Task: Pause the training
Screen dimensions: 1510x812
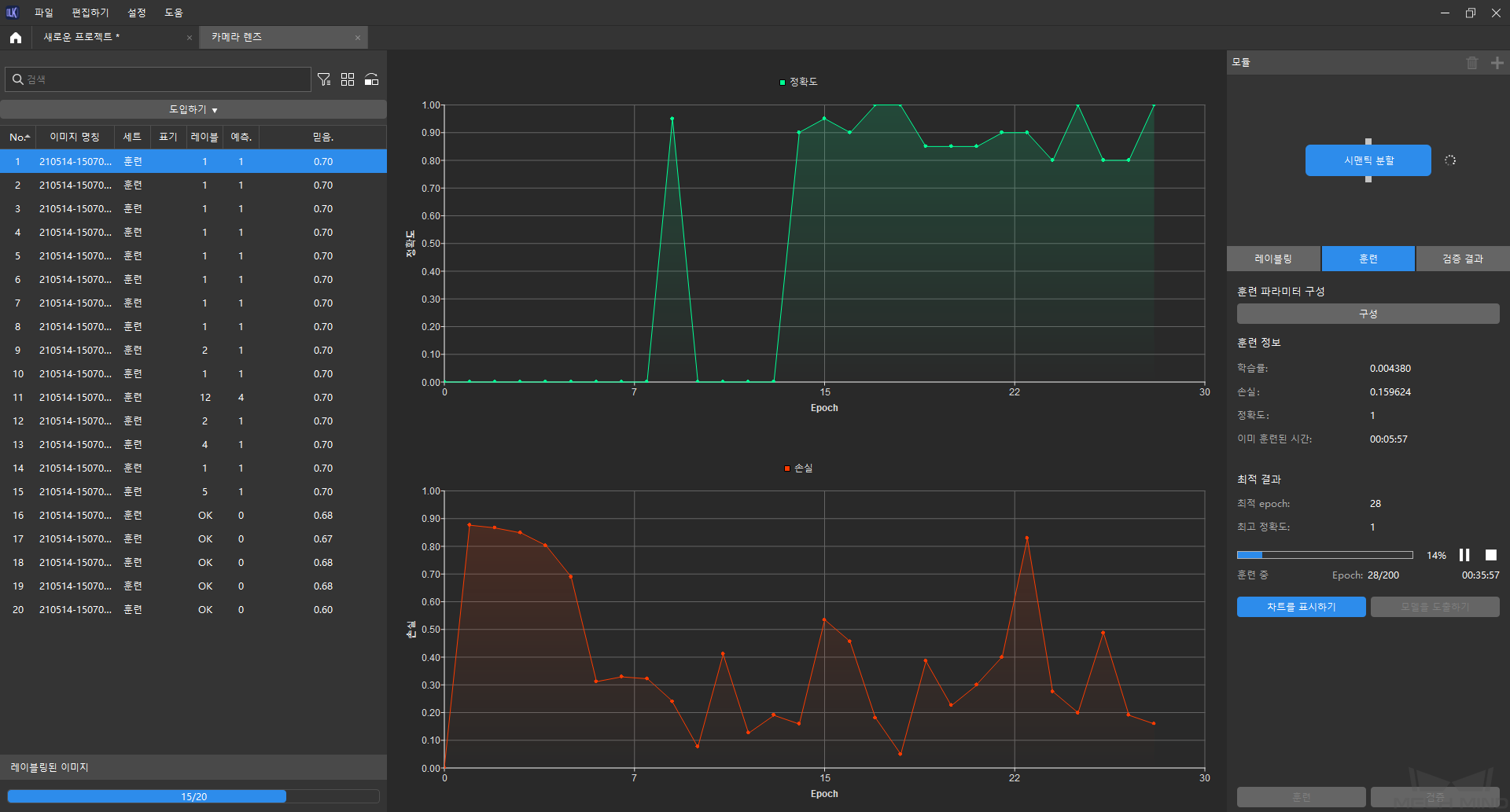Action: (x=1464, y=555)
